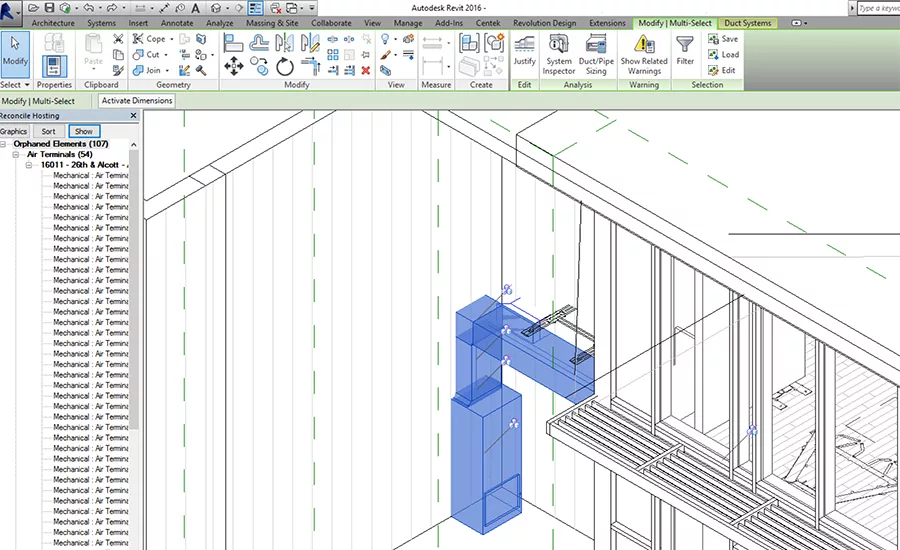
Task: Open the Massing & Site tab
Action: pos(272,23)
